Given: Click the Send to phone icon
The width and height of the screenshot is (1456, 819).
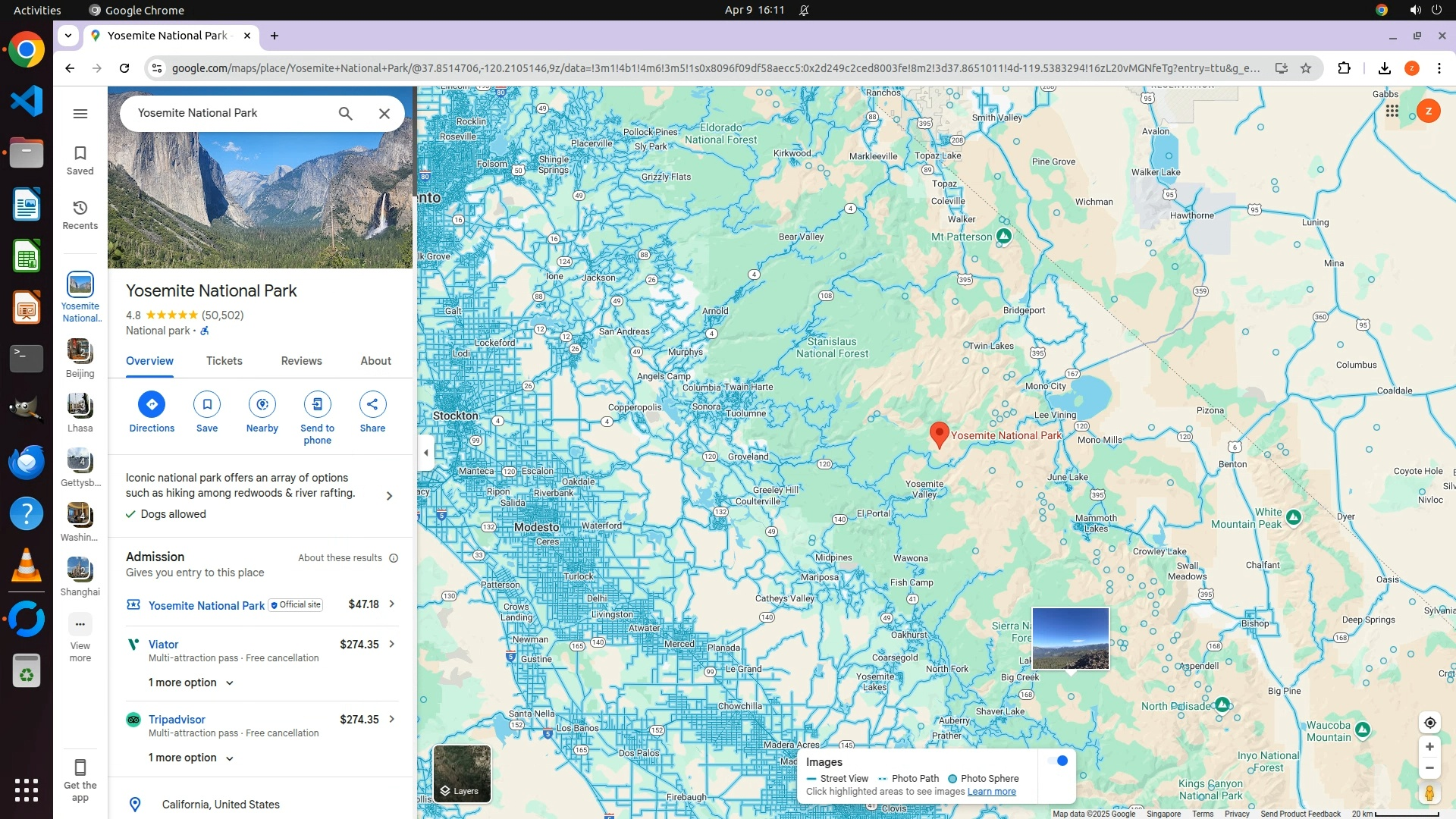Looking at the screenshot, I should (x=317, y=404).
